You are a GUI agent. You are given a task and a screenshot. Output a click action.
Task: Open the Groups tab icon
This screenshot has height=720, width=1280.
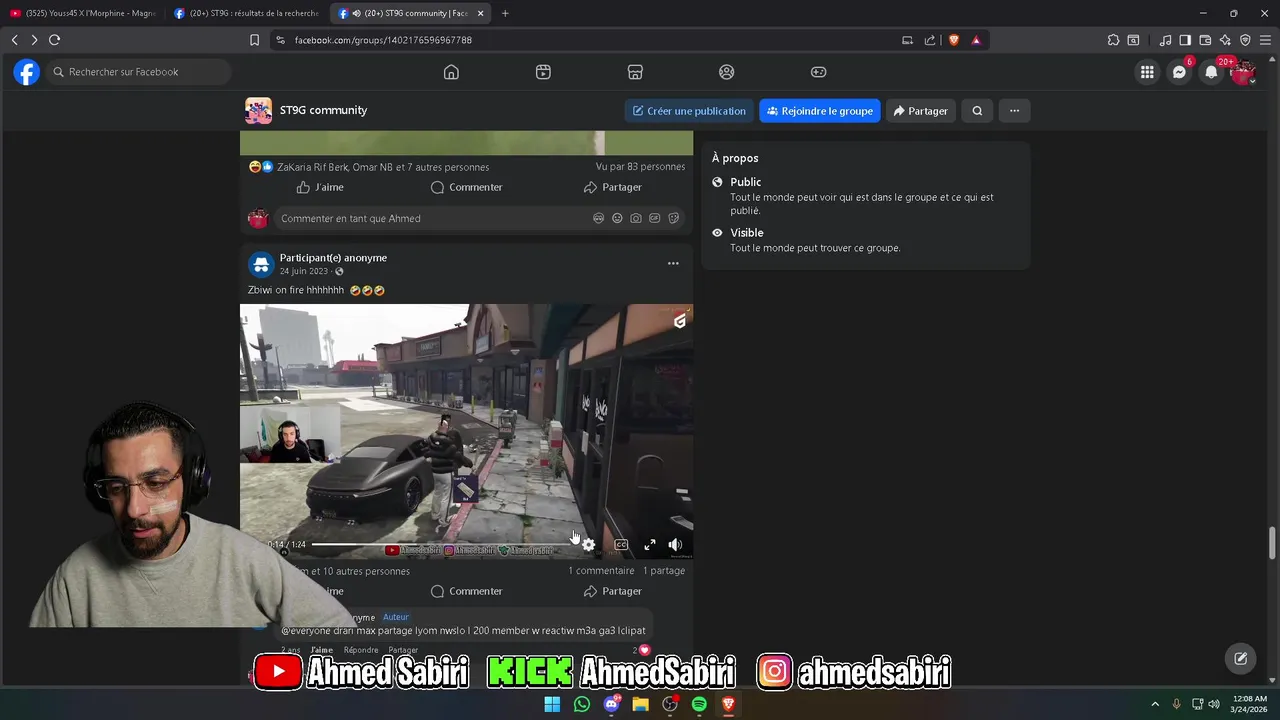tap(727, 72)
